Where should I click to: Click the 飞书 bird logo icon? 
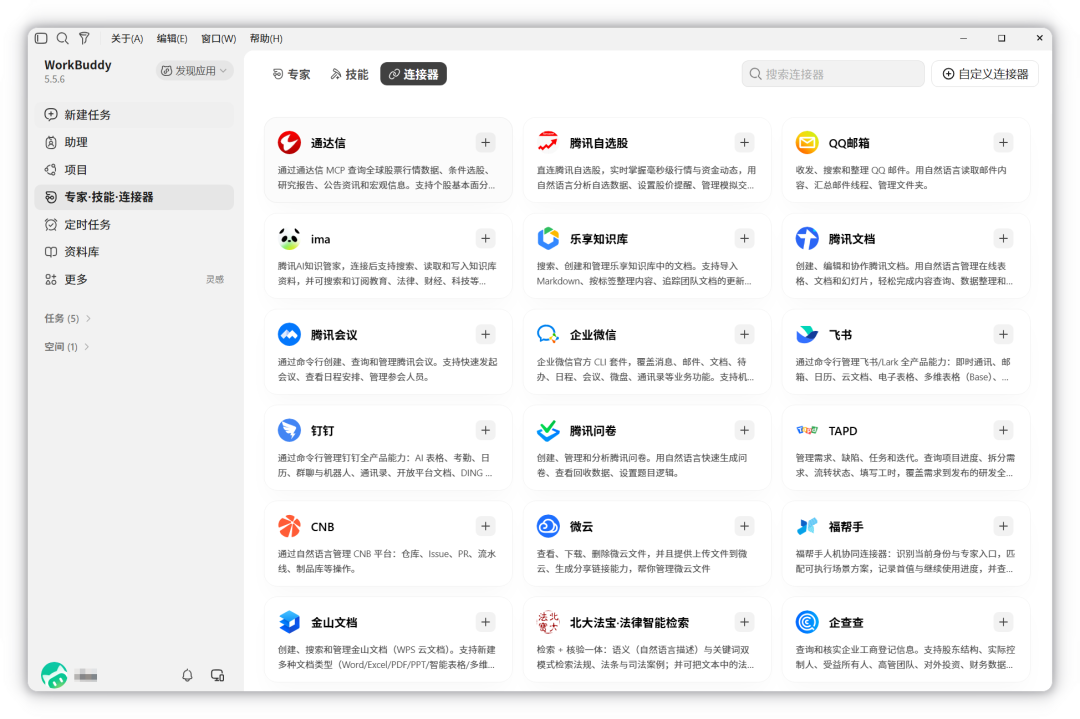point(807,334)
